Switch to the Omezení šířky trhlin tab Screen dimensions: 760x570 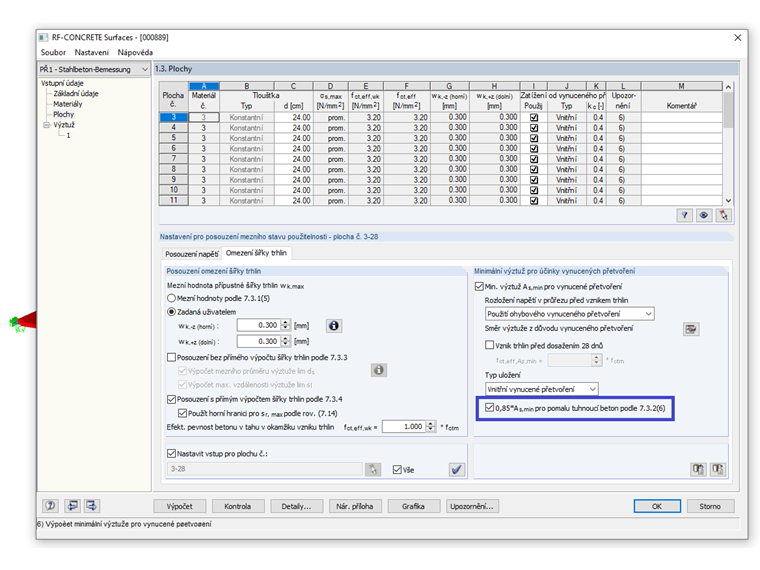point(256,253)
